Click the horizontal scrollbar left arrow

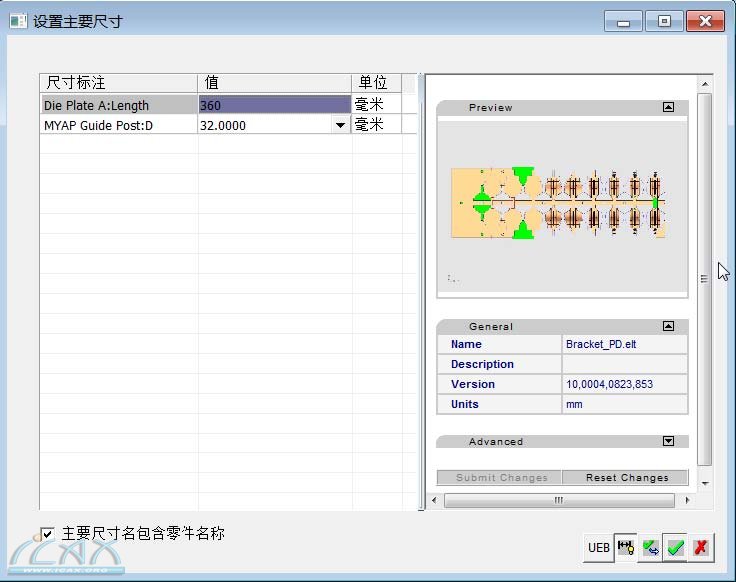coord(434,500)
